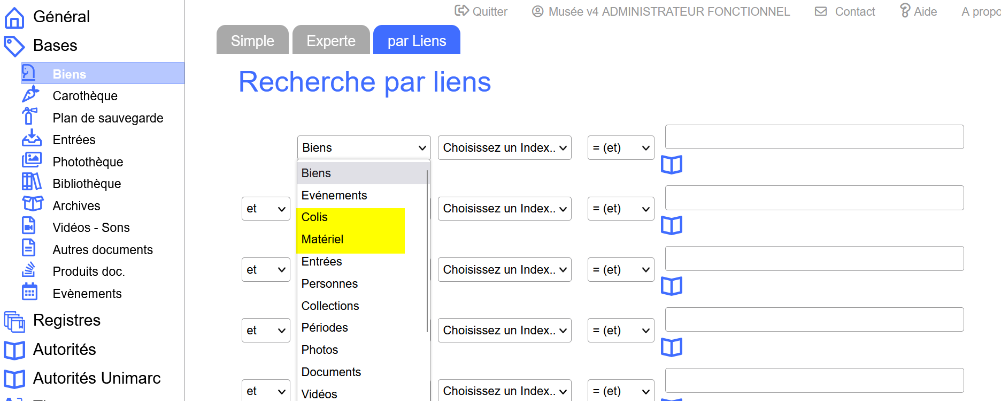Open the first '= (et)' operator dropdown
The width and height of the screenshot is (1001, 401).
tap(620, 147)
